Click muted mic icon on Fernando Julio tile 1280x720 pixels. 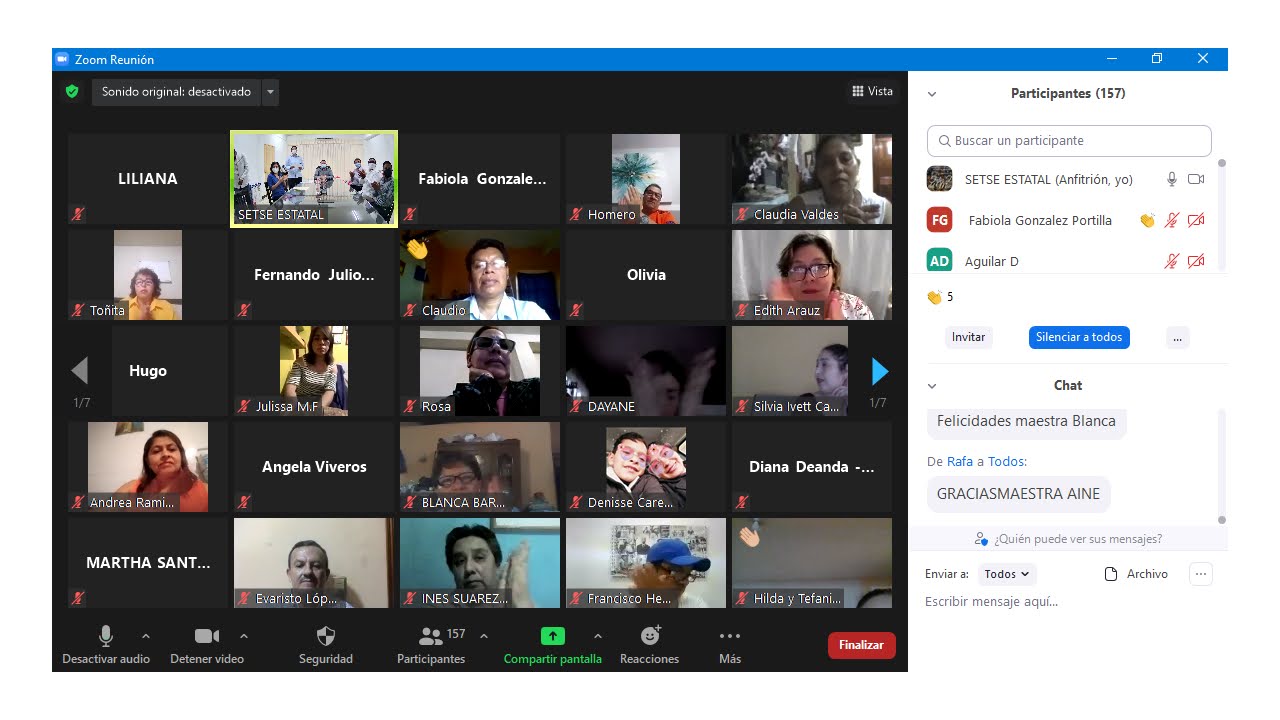pyautogui.click(x=244, y=310)
